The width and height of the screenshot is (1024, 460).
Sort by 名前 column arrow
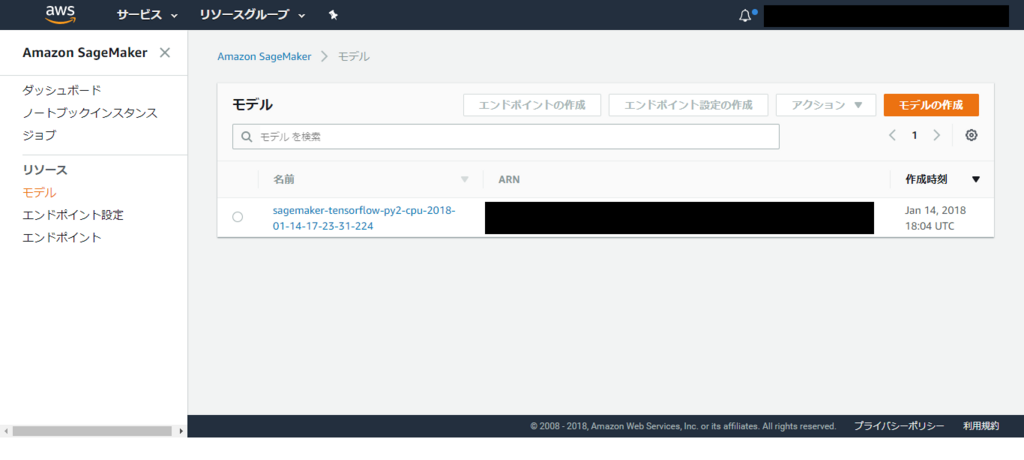pyautogui.click(x=464, y=180)
